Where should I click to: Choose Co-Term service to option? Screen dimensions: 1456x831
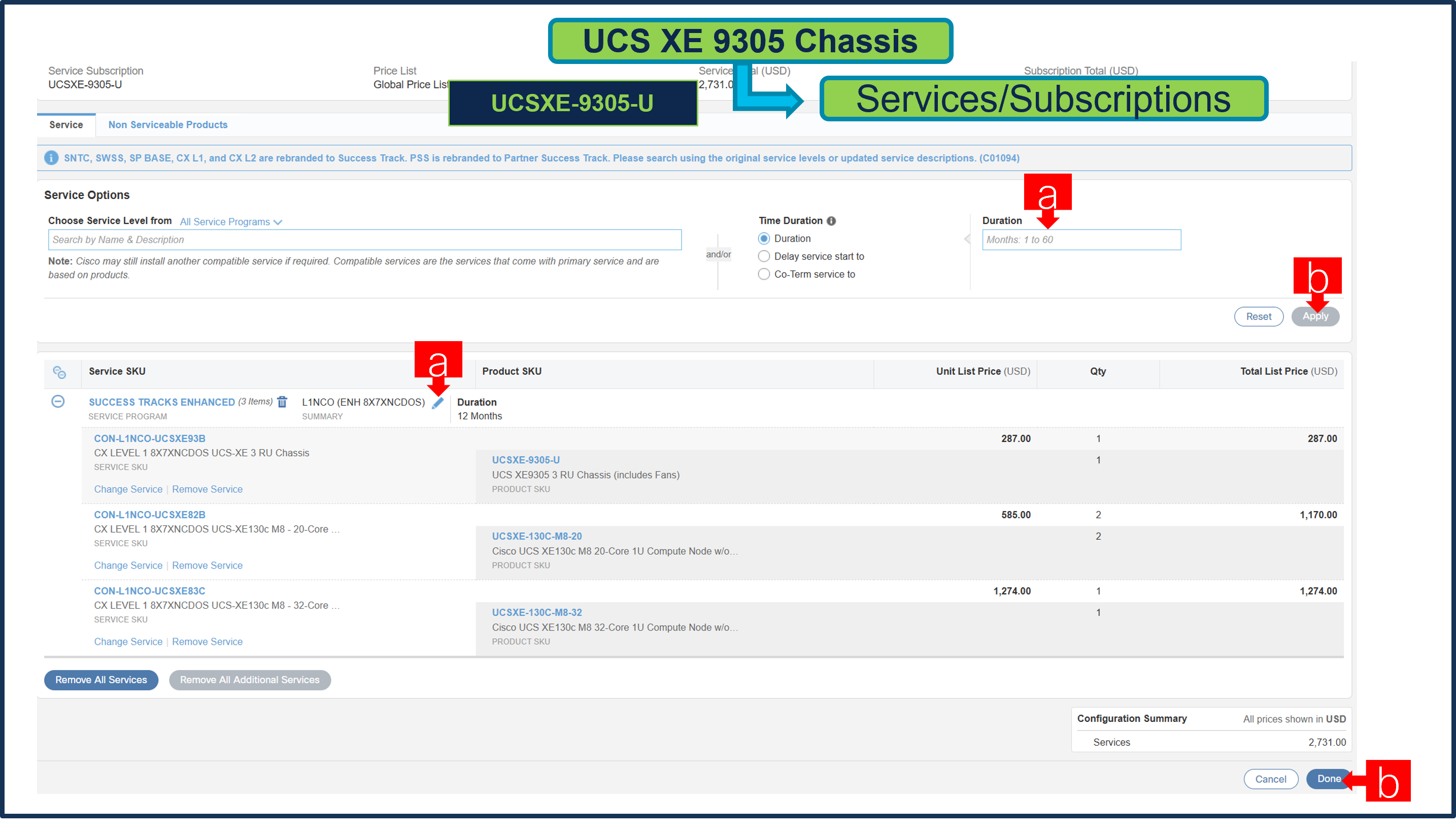click(764, 274)
